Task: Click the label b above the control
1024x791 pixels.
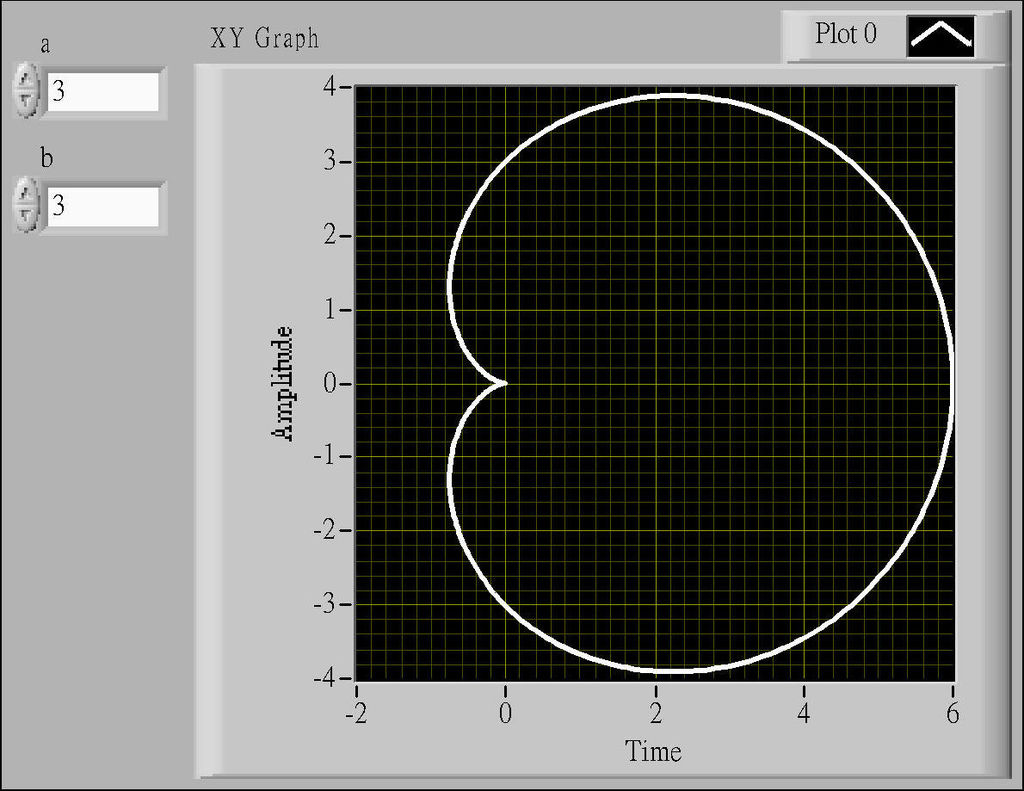Action: 46,157
